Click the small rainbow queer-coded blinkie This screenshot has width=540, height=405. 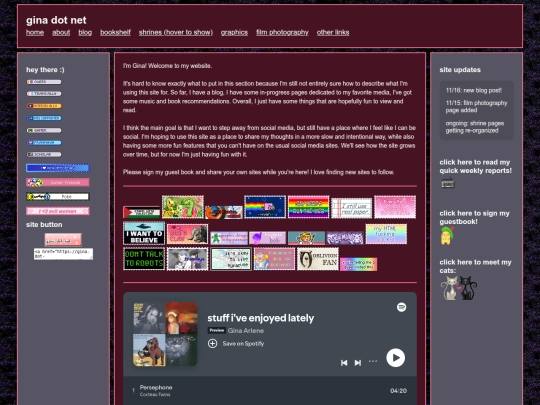click(x=359, y=264)
